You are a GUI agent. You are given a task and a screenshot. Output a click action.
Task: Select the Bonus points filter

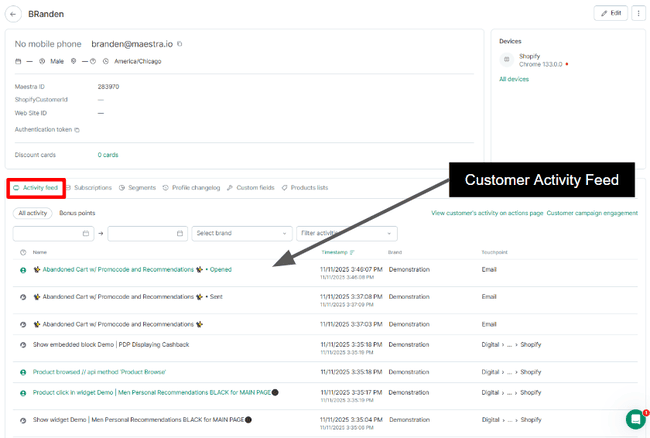(x=77, y=213)
